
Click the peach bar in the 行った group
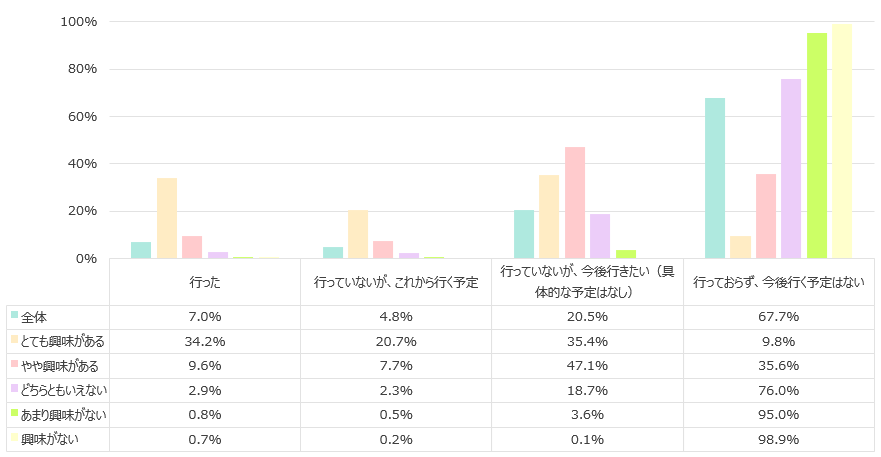[x=167, y=218]
